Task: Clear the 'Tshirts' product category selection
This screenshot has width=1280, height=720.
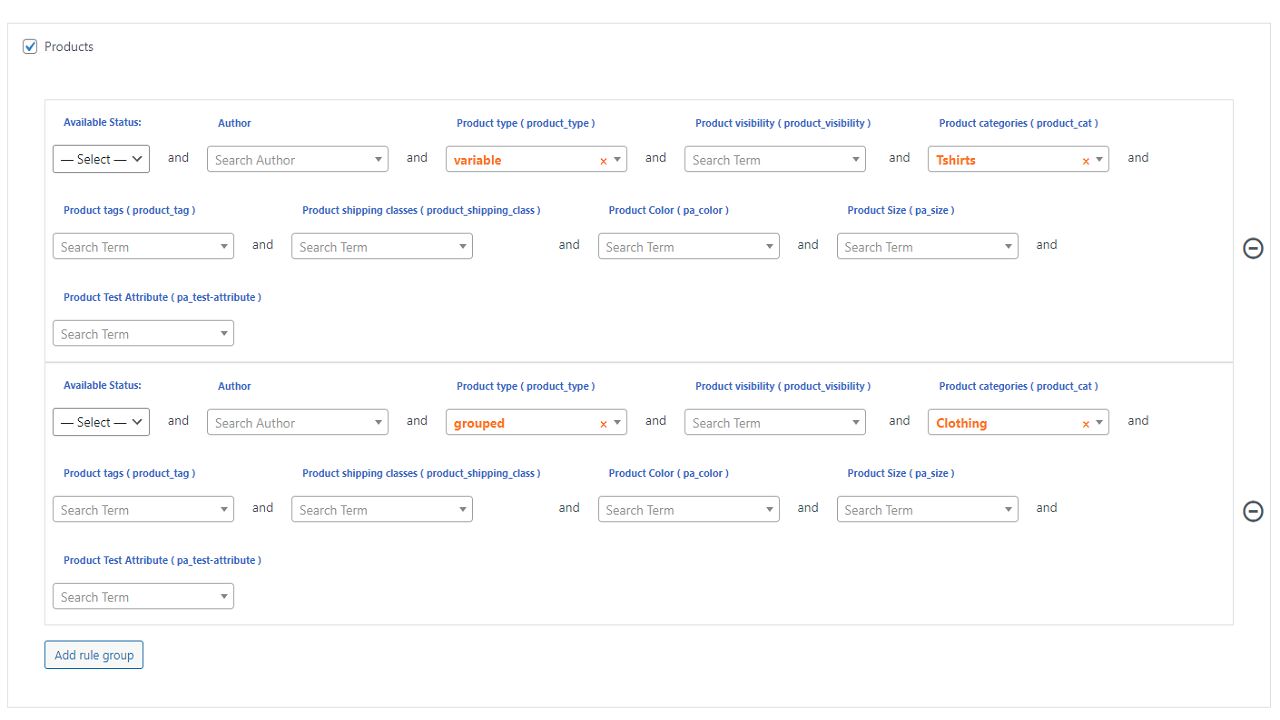Action: coord(1085,161)
